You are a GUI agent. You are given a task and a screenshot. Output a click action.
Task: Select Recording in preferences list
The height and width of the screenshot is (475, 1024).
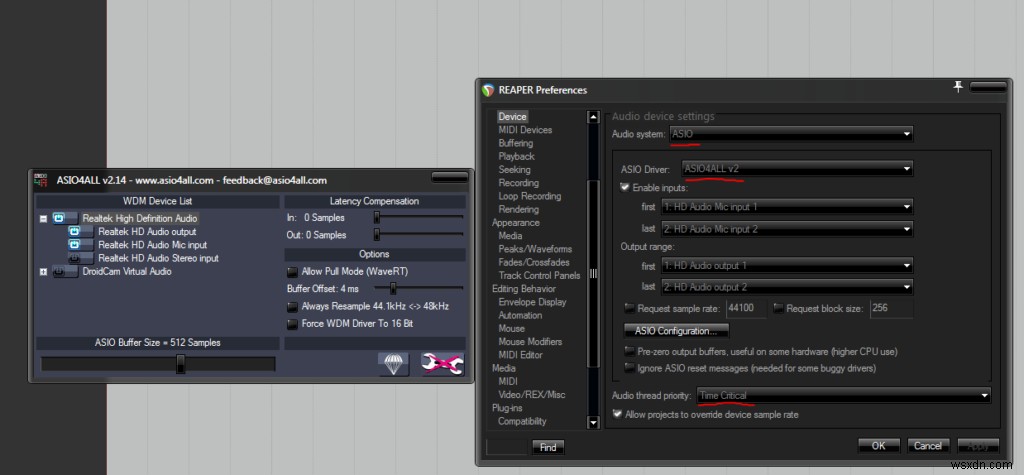[519, 183]
